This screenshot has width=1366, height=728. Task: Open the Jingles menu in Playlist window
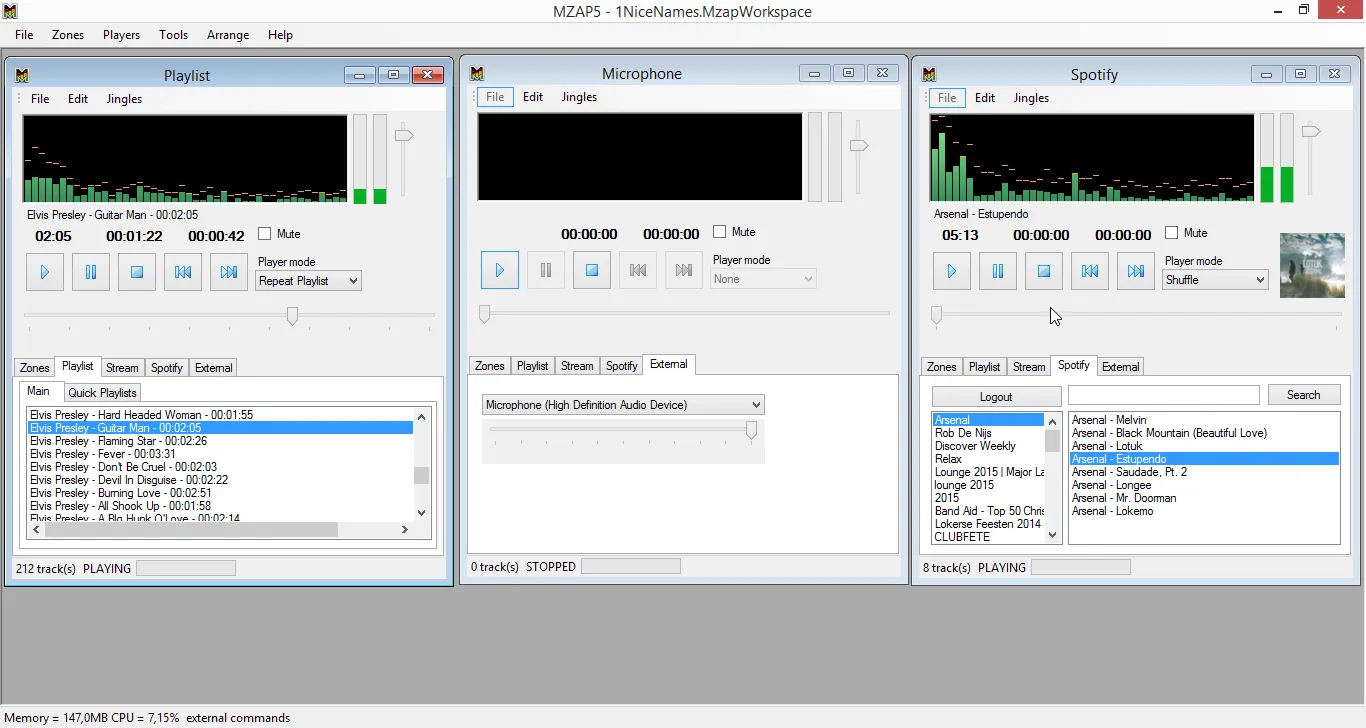click(x=124, y=99)
